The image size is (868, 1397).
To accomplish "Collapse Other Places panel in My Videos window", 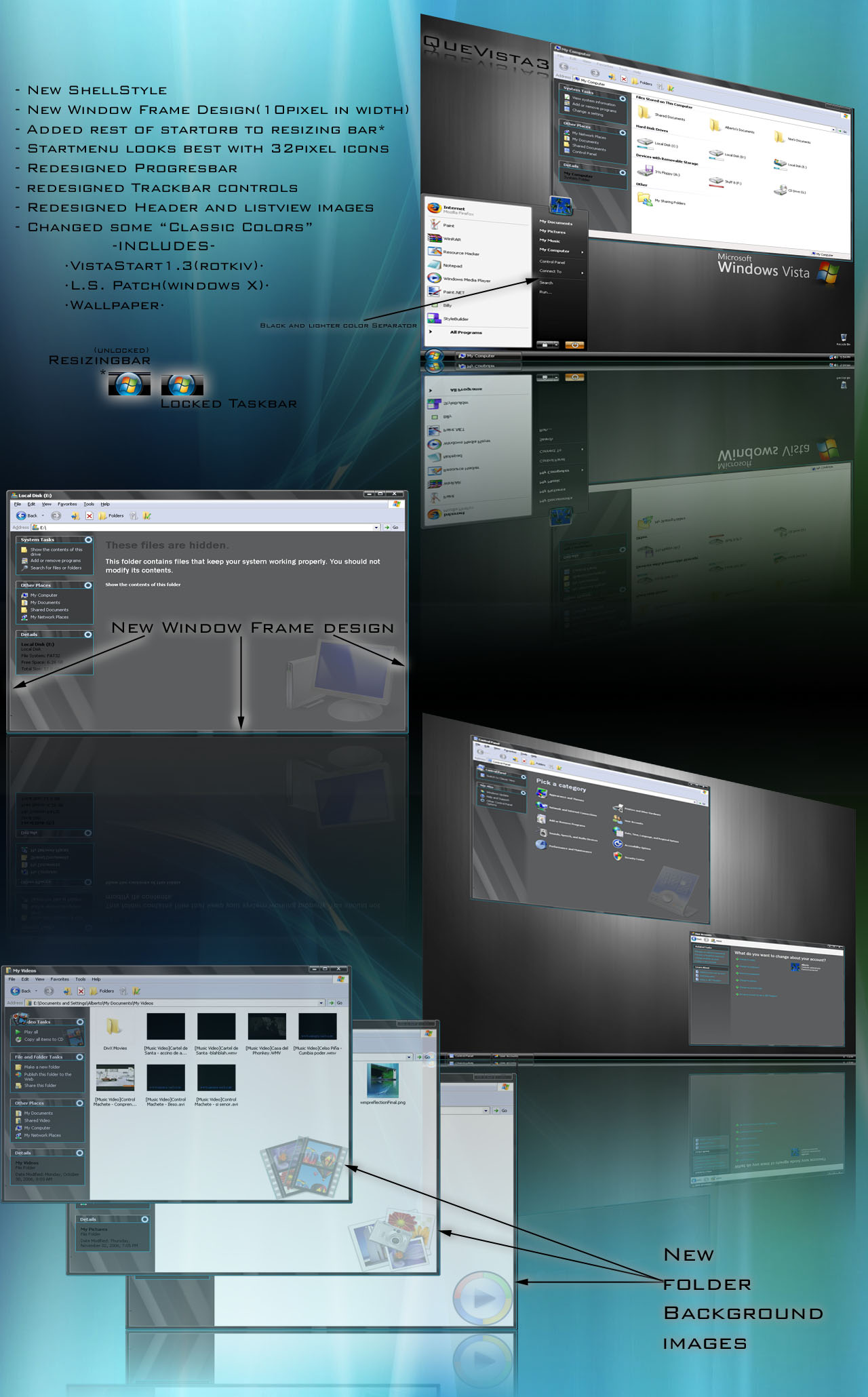I will pos(80,1103).
